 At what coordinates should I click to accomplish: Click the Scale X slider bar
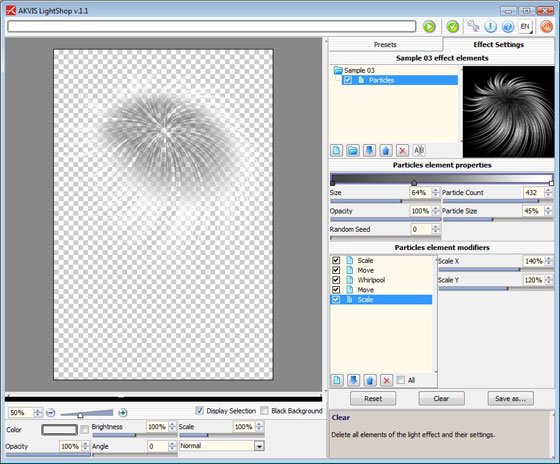[495, 270]
